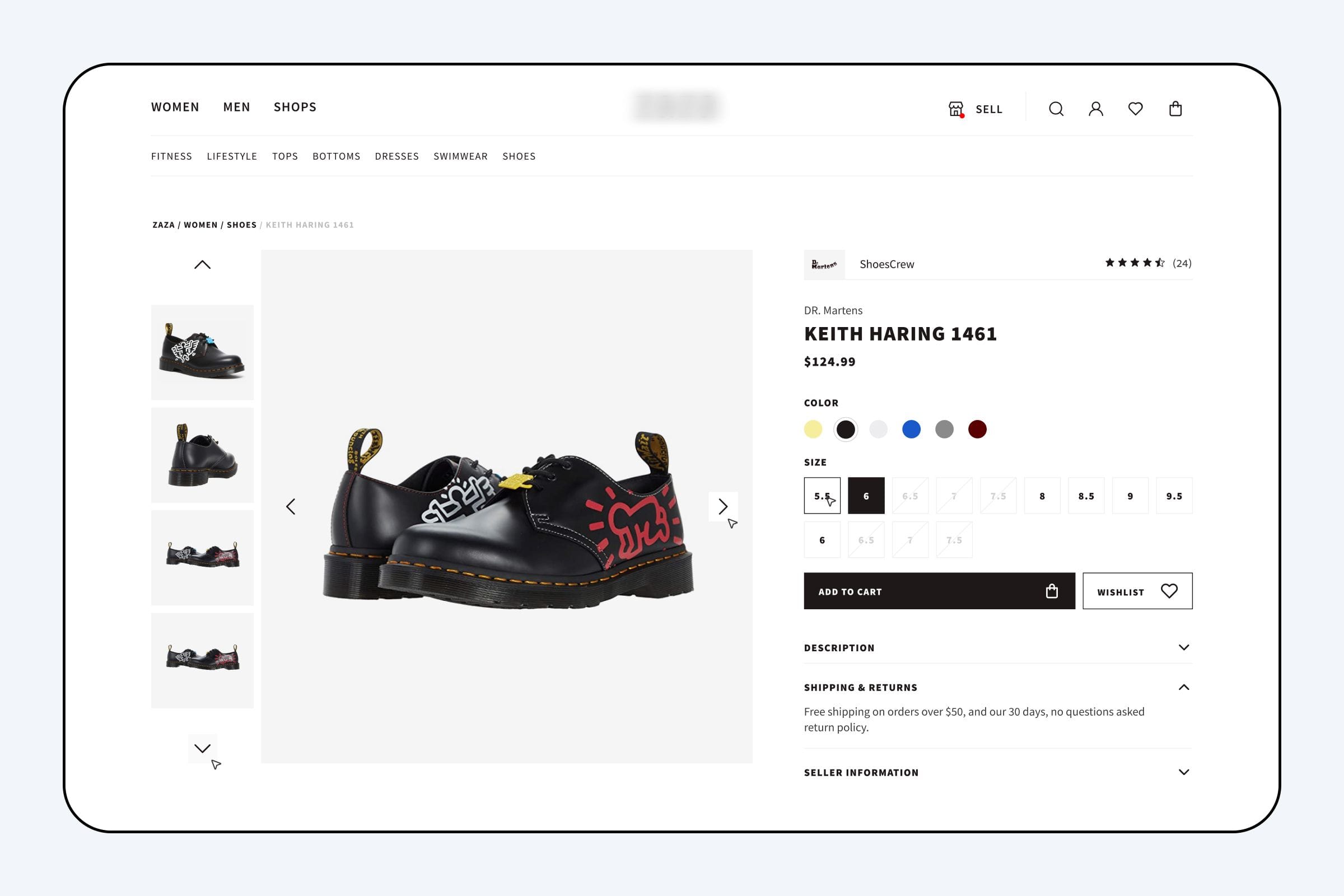The image size is (1344, 896).
Task: Open the Men menu
Action: [x=236, y=107]
